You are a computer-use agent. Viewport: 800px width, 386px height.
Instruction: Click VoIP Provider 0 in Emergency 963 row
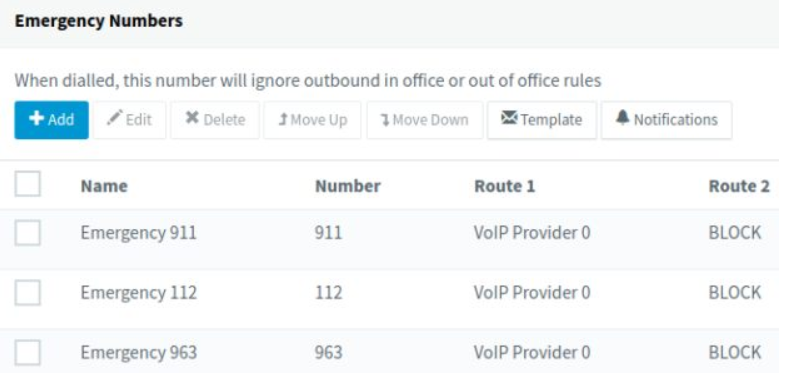[532, 353]
